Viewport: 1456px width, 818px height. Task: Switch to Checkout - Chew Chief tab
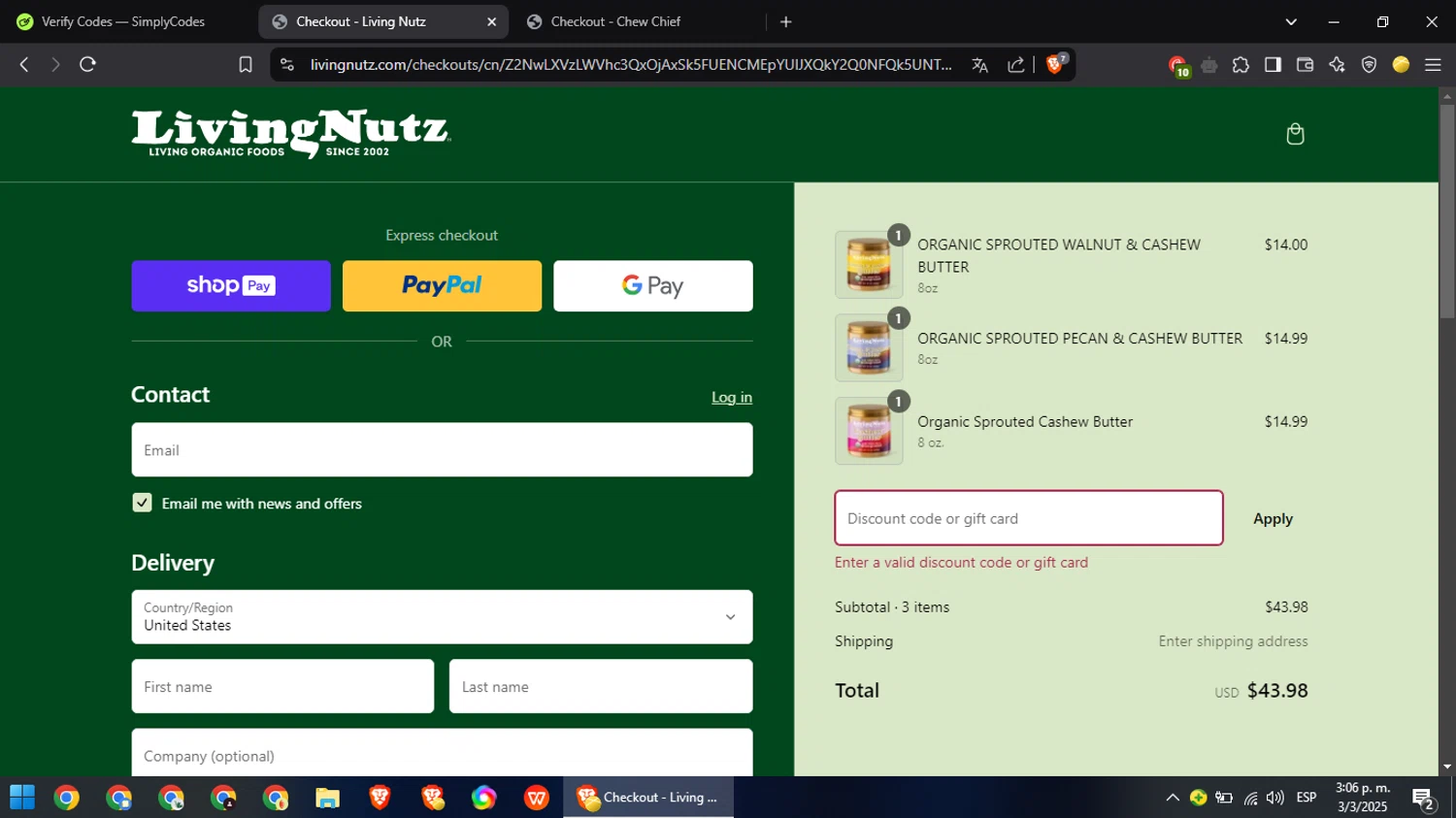[615, 21]
